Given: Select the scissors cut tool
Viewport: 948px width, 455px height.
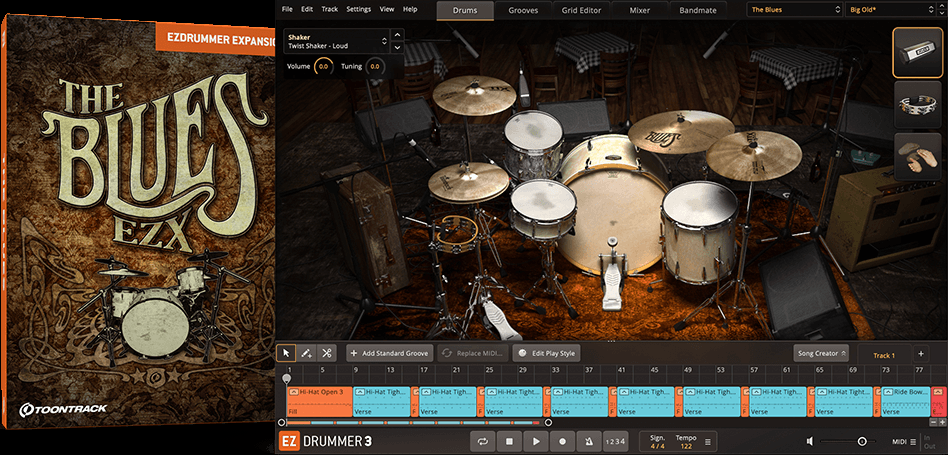Looking at the screenshot, I should 326,353.
